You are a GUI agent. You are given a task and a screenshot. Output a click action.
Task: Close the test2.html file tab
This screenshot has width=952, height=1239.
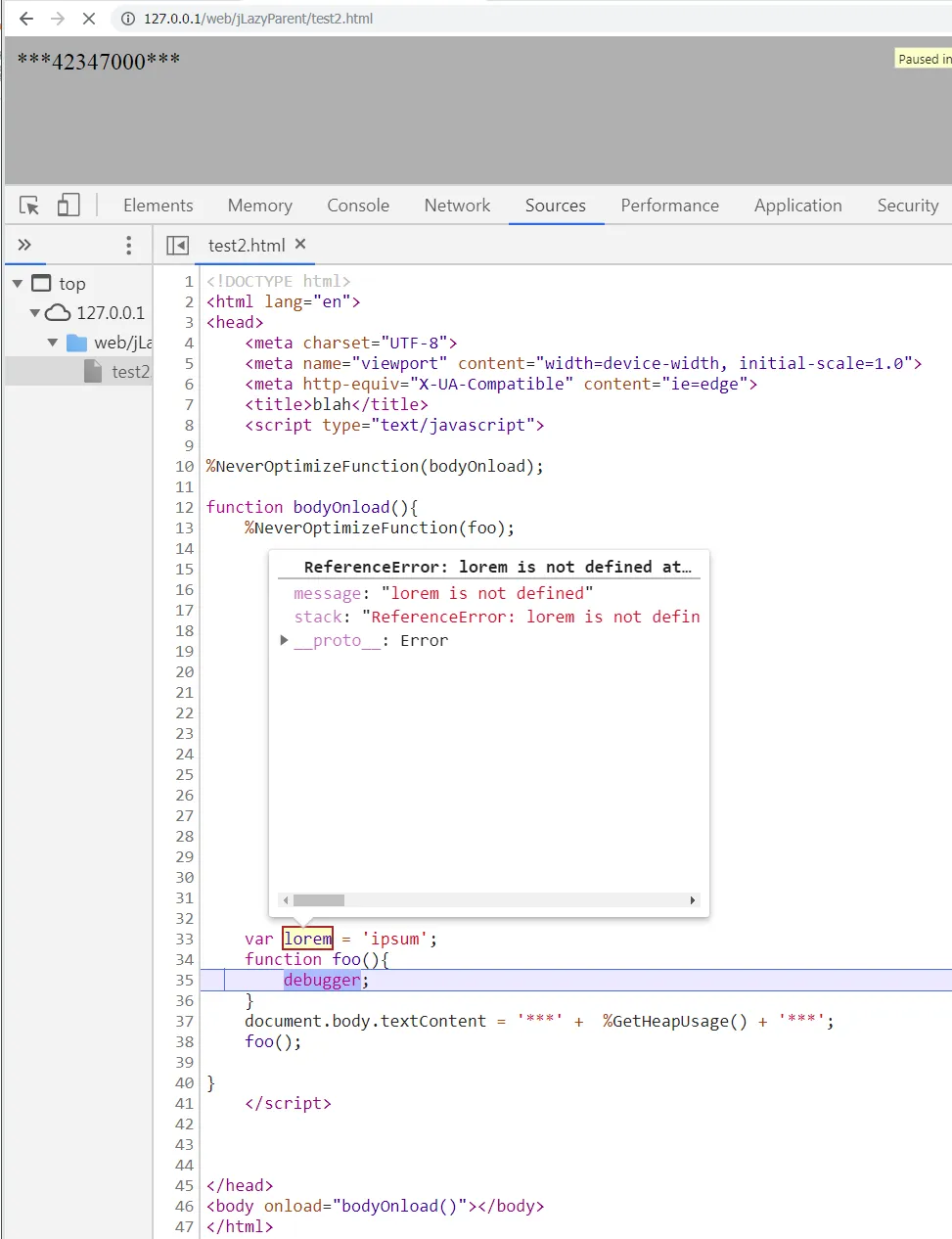[300, 244]
